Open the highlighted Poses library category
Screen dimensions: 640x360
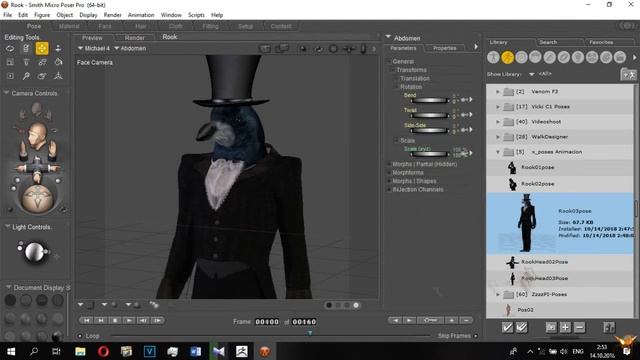pos(507,58)
